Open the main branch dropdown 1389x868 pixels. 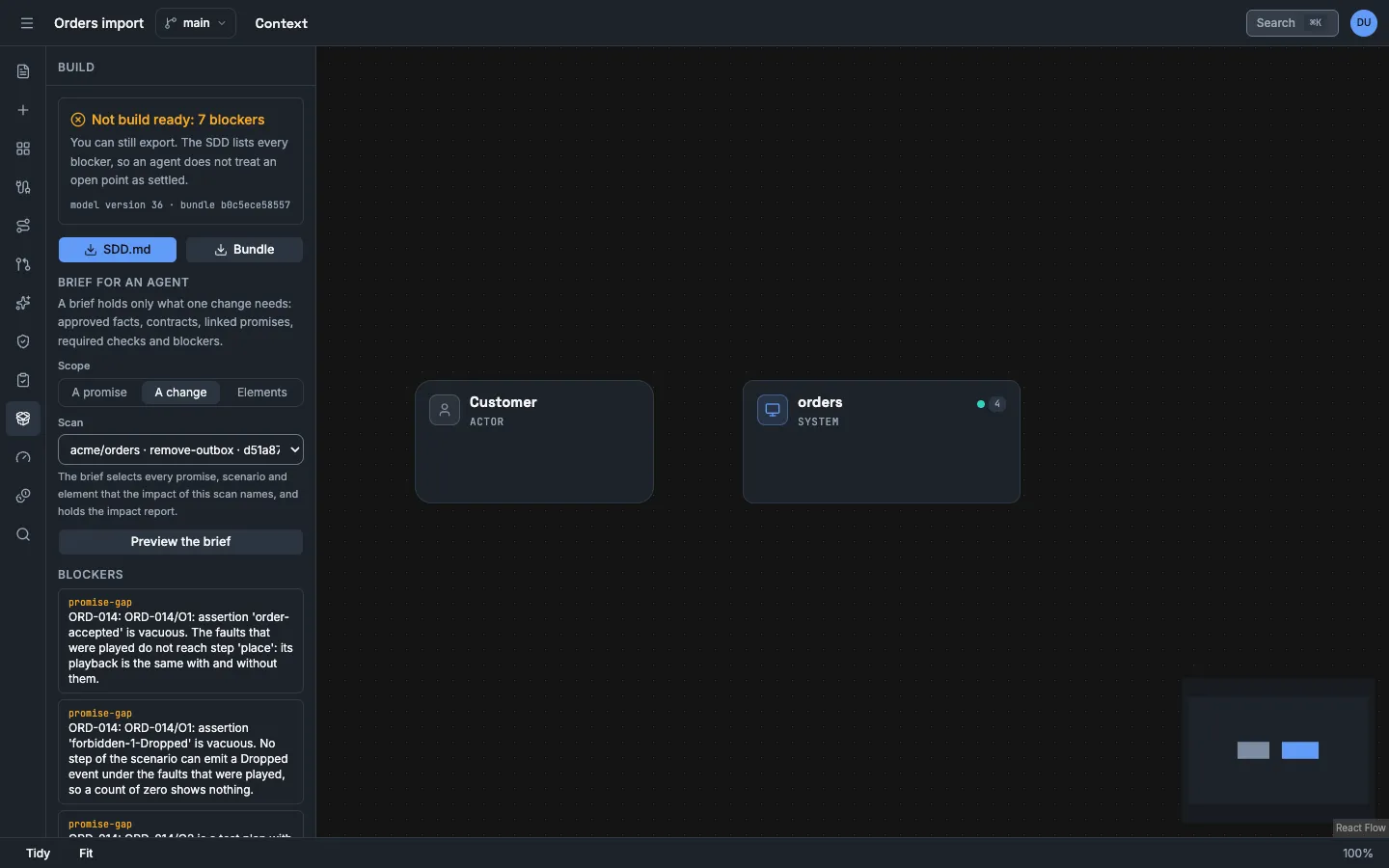pos(196,23)
